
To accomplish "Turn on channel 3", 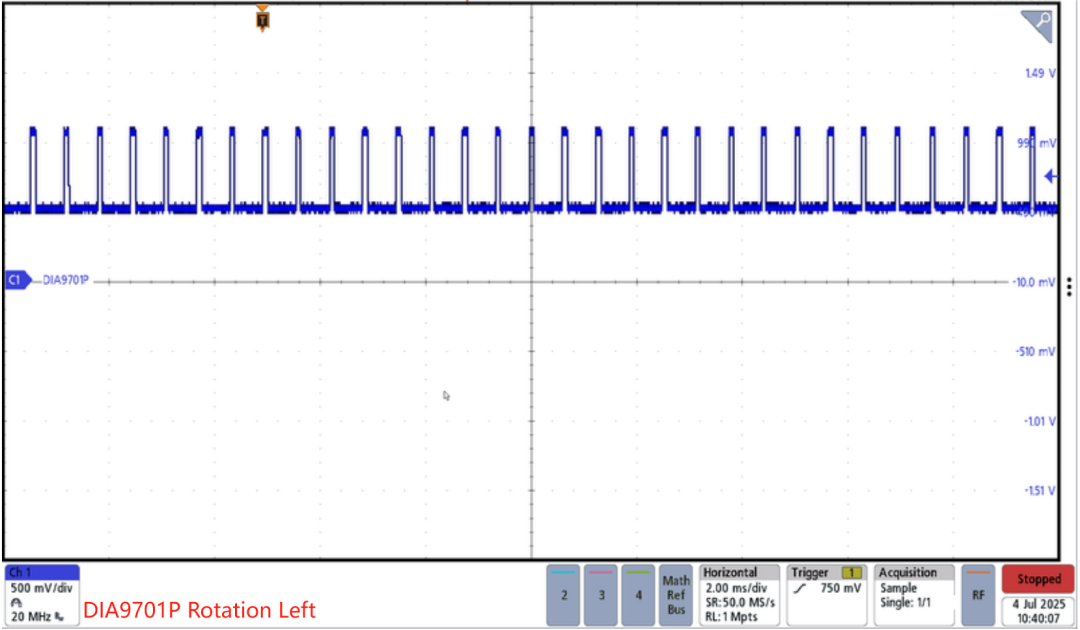I will (601, 594).
